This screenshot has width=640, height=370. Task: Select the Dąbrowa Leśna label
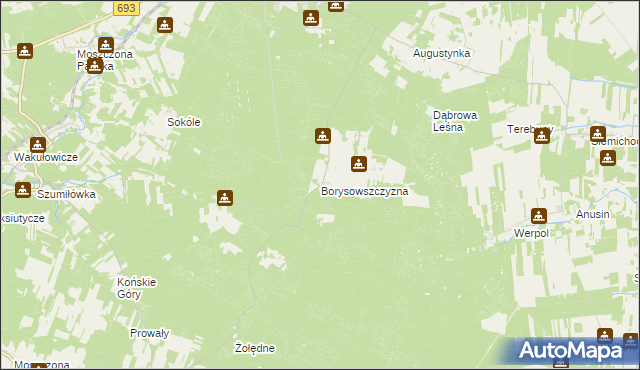coord(455,121)
